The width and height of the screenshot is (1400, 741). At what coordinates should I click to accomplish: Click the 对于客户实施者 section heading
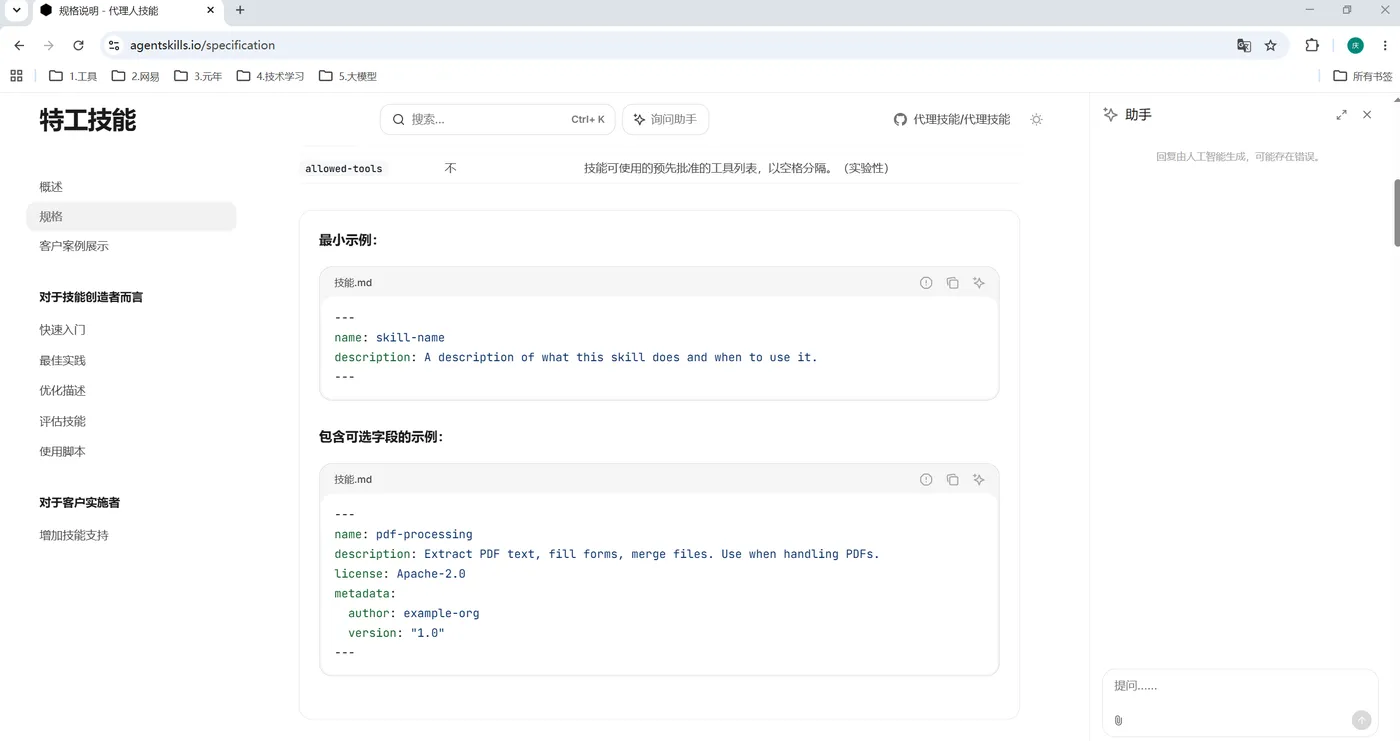[79, 503]
